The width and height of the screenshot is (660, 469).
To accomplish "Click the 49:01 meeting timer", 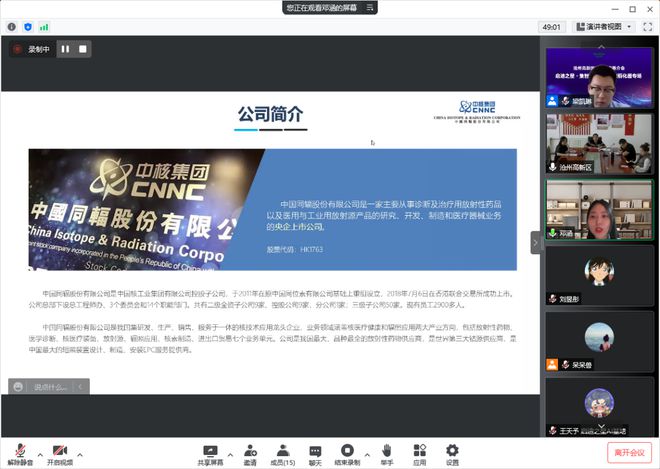I will tap(551, 27).
